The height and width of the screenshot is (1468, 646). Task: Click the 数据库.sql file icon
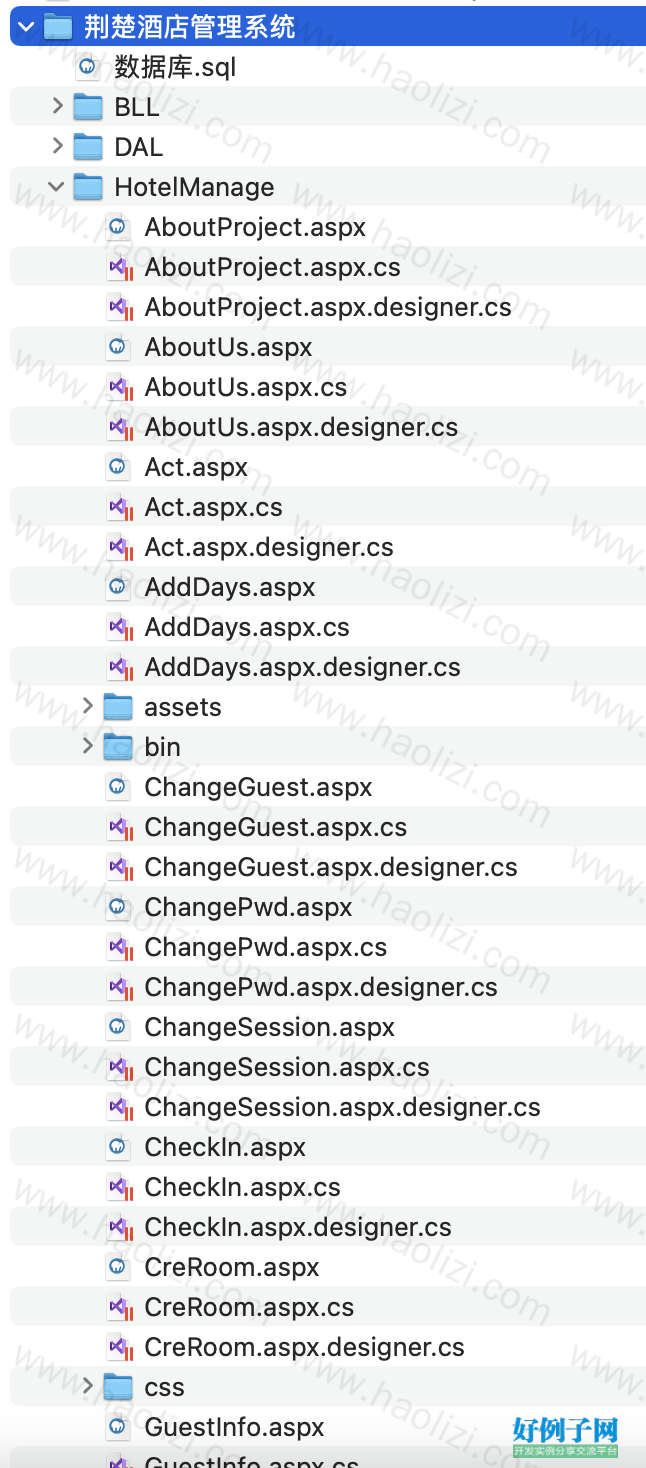pyautogui.click(x=88, y=67)
